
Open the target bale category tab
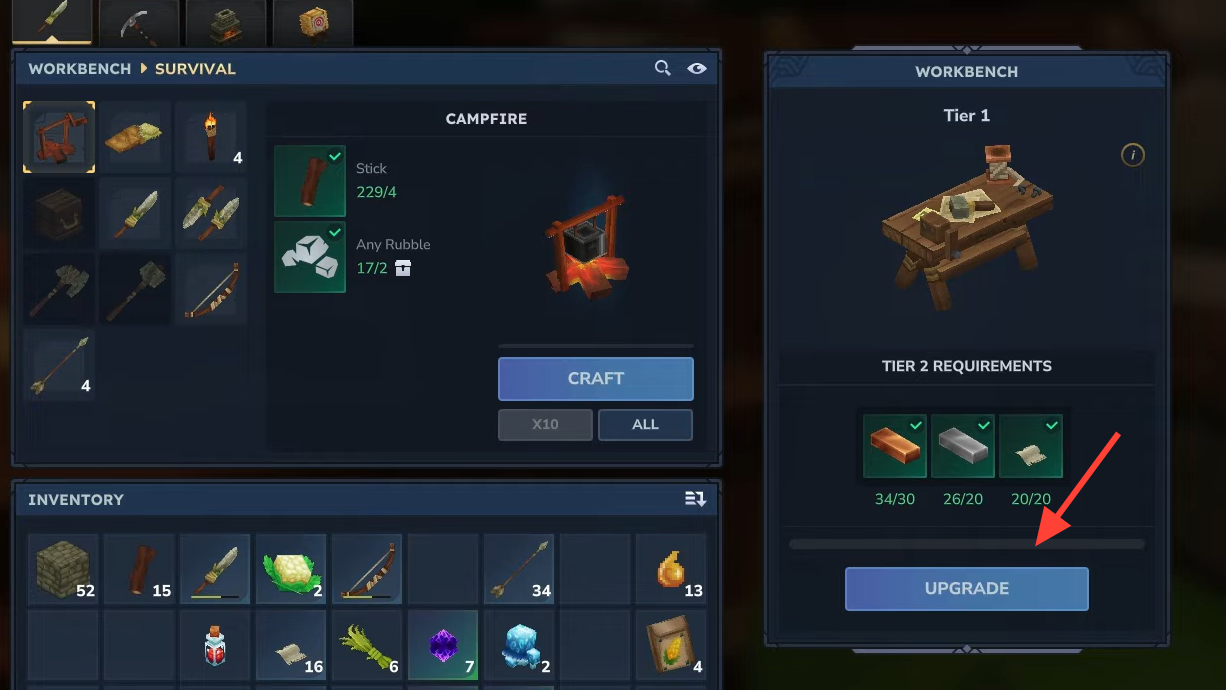point(313,24)
